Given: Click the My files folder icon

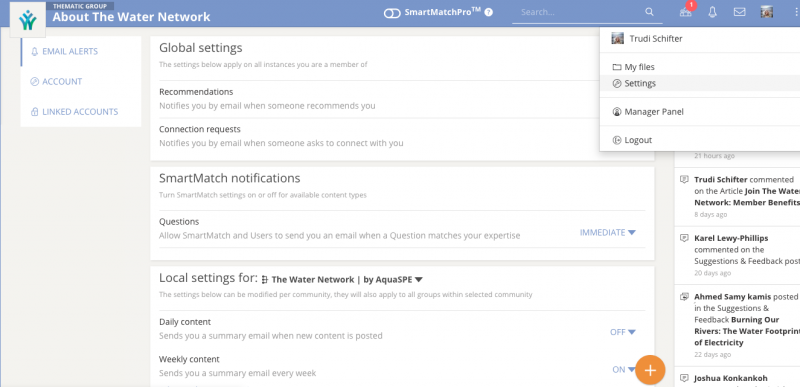Looking at the screenshot, I should (x=617, y=67).
